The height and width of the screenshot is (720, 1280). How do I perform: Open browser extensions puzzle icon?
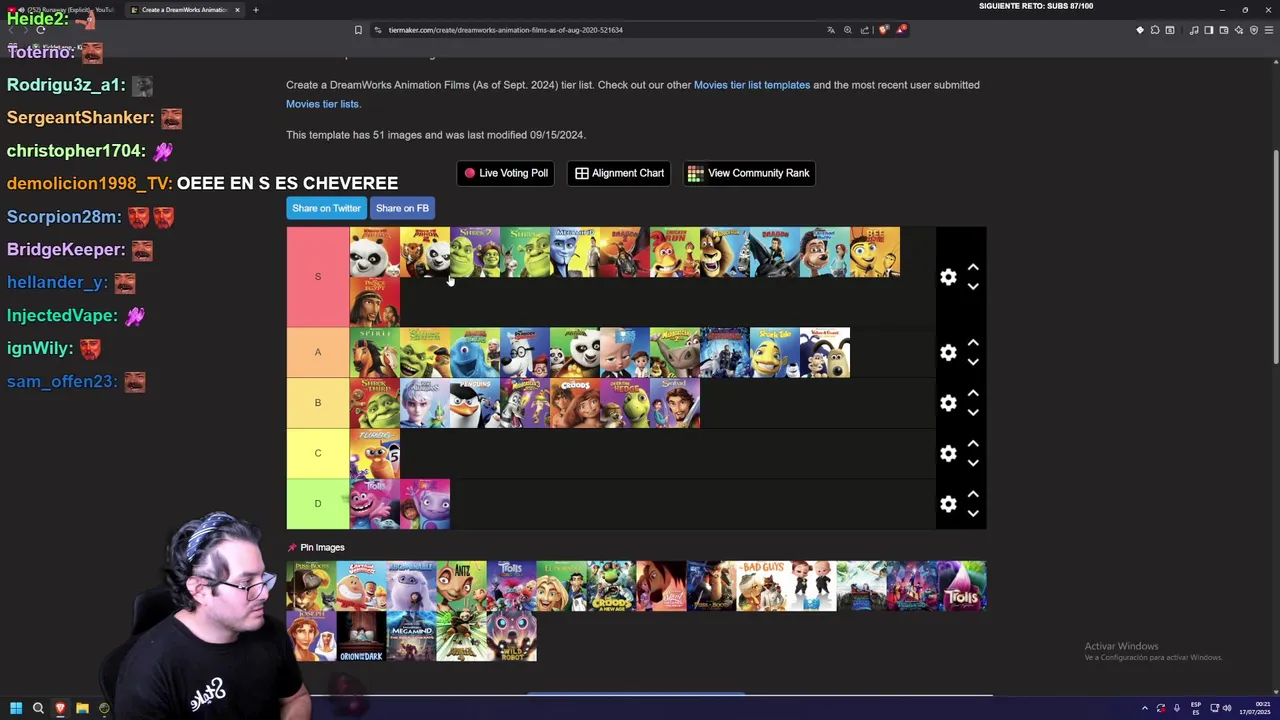tap(1155, 30)
